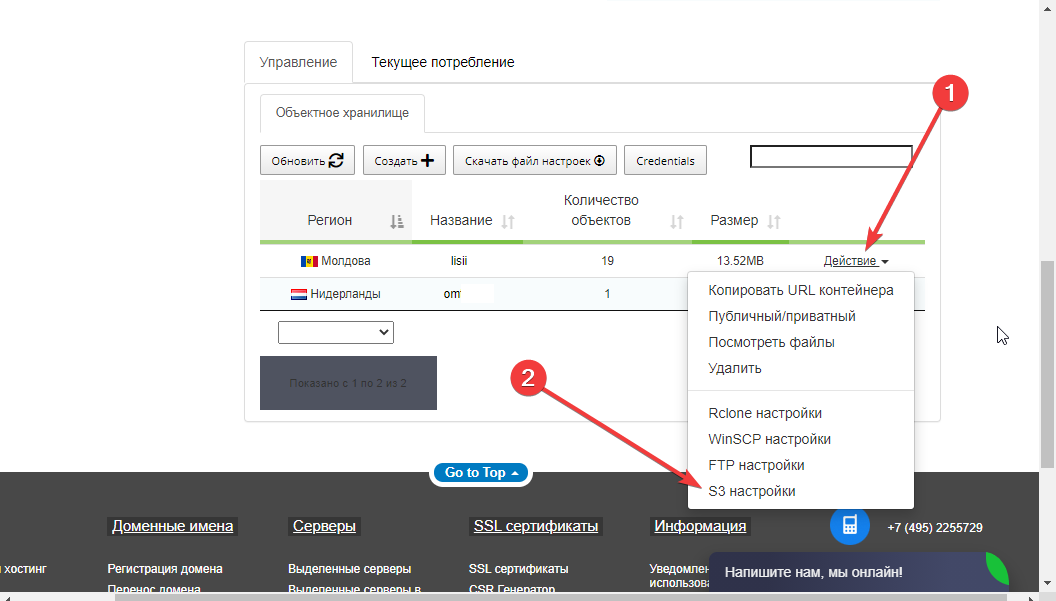Click the download icon beside Скачать файл настроек
The image size is (1056, 601).
click(600, 160)
